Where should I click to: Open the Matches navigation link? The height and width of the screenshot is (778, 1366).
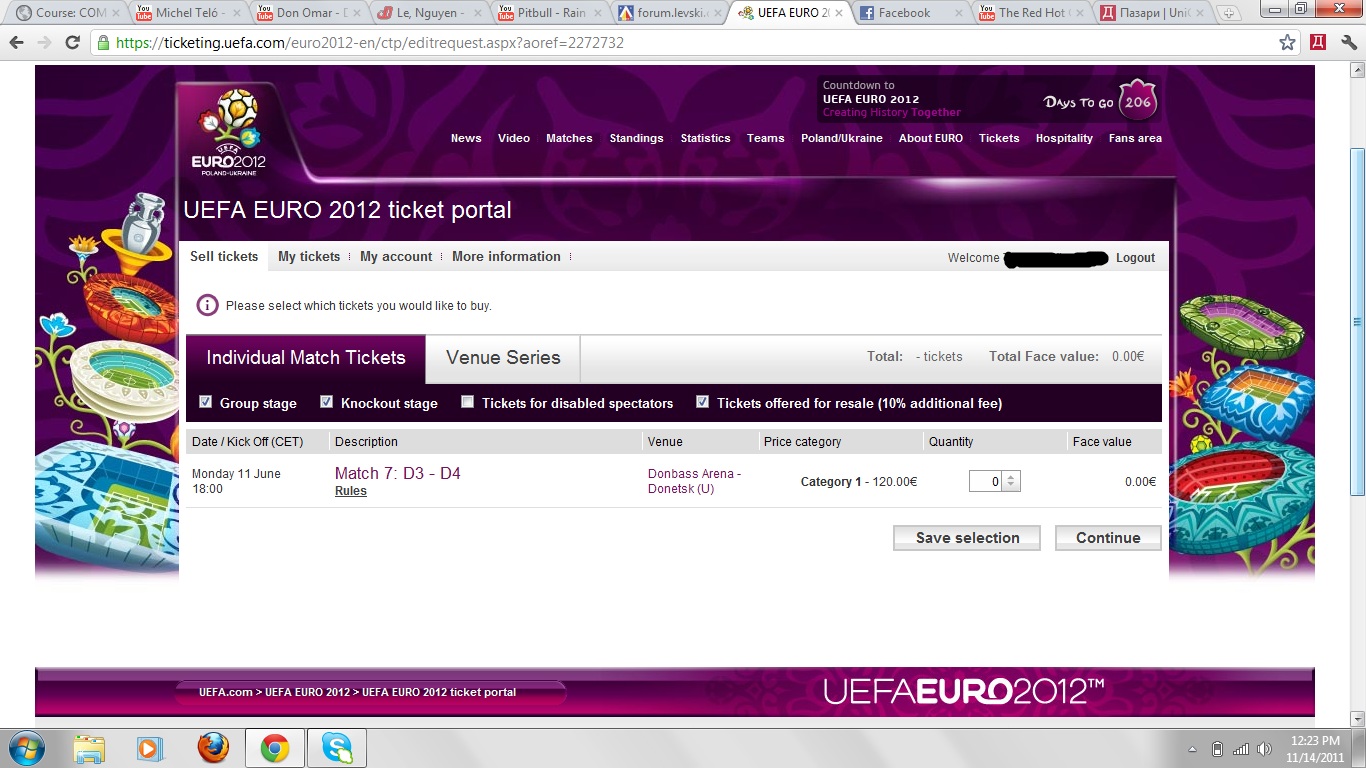569,138
